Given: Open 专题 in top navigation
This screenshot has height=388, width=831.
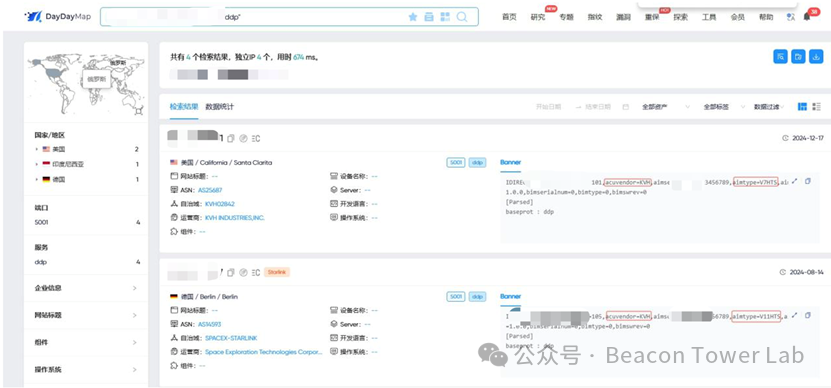Looking at the screenshot, I should coord(567,17).
